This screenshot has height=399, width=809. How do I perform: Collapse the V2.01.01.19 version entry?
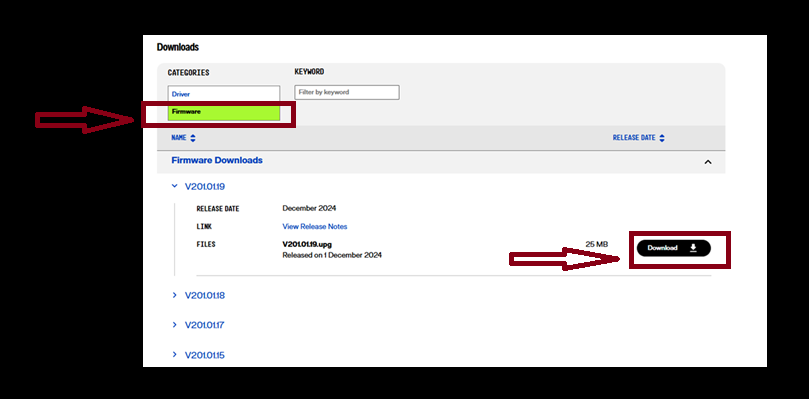pos(198,186)
